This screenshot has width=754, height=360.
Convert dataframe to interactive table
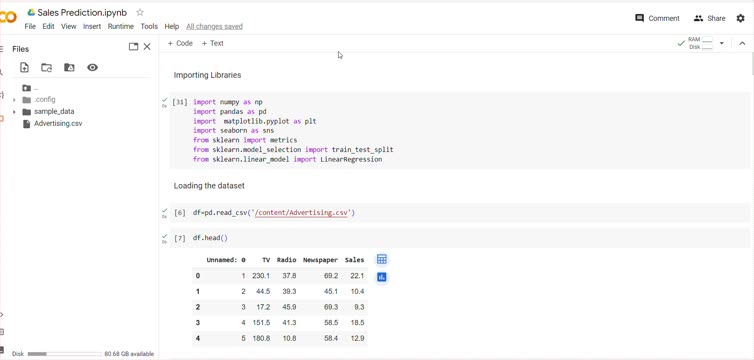point(382,260)
